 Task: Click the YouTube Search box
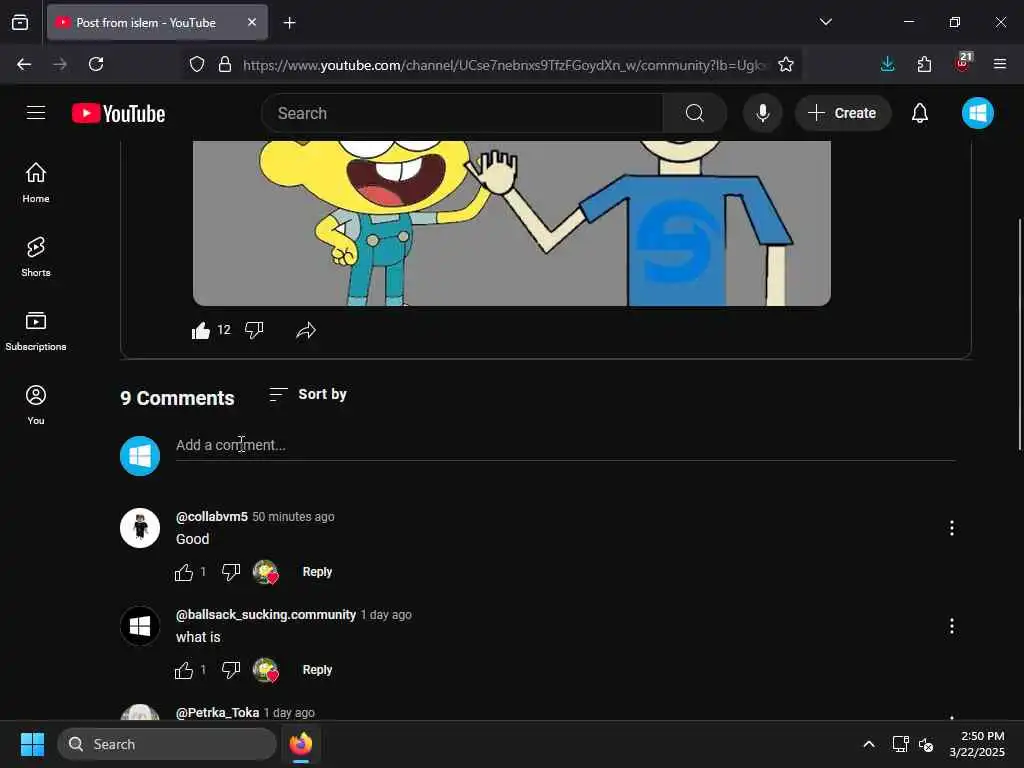coord(462,113)
